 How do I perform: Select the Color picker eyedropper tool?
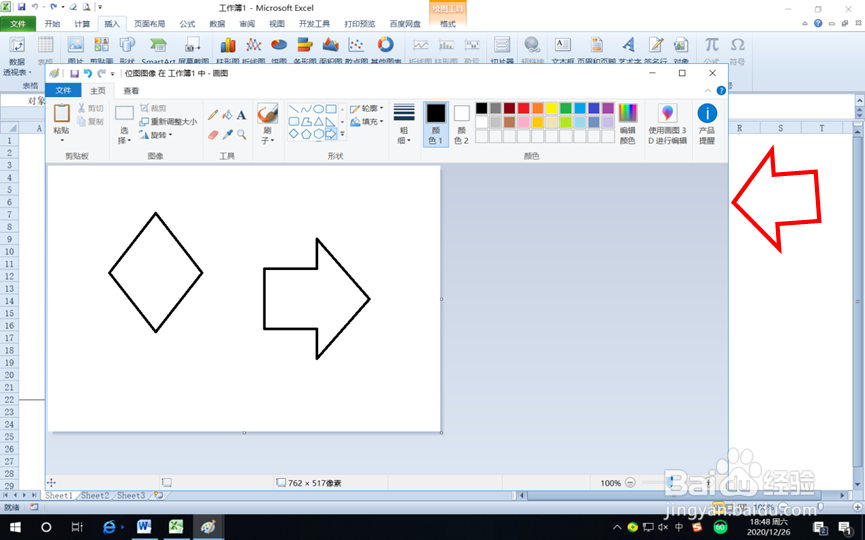[227, 134]
